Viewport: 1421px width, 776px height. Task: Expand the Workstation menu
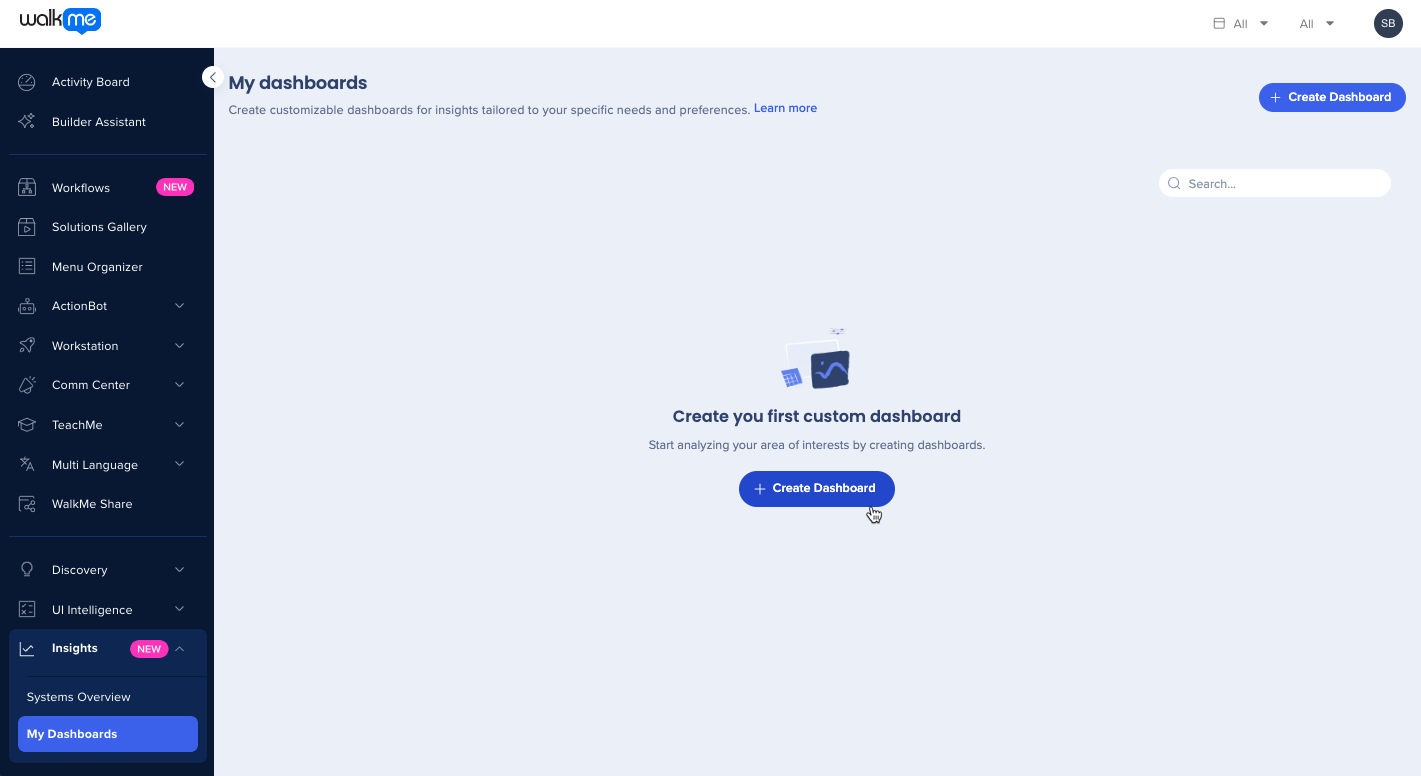179,345
